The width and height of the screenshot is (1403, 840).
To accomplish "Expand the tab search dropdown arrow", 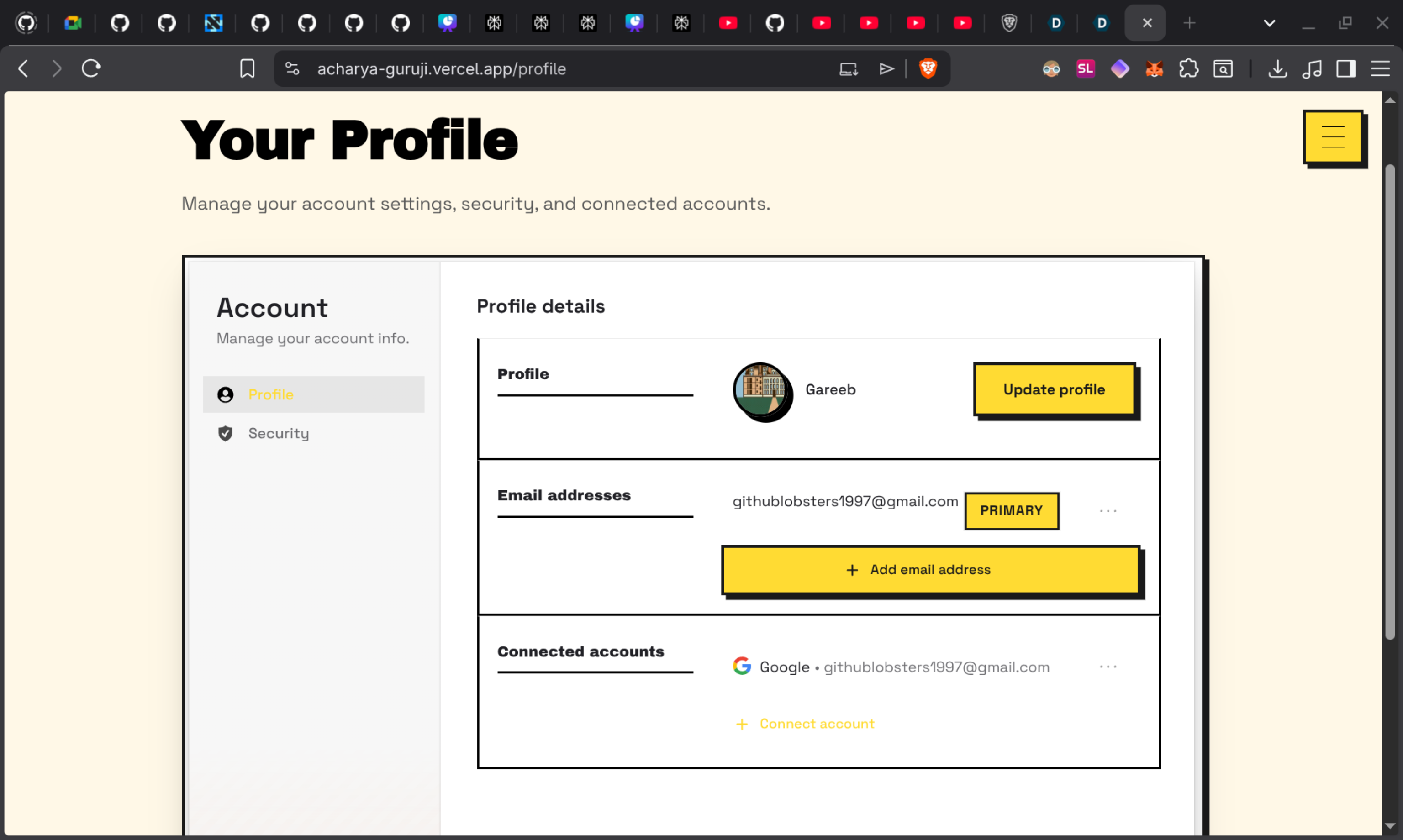I will (x=1269, y=23).
